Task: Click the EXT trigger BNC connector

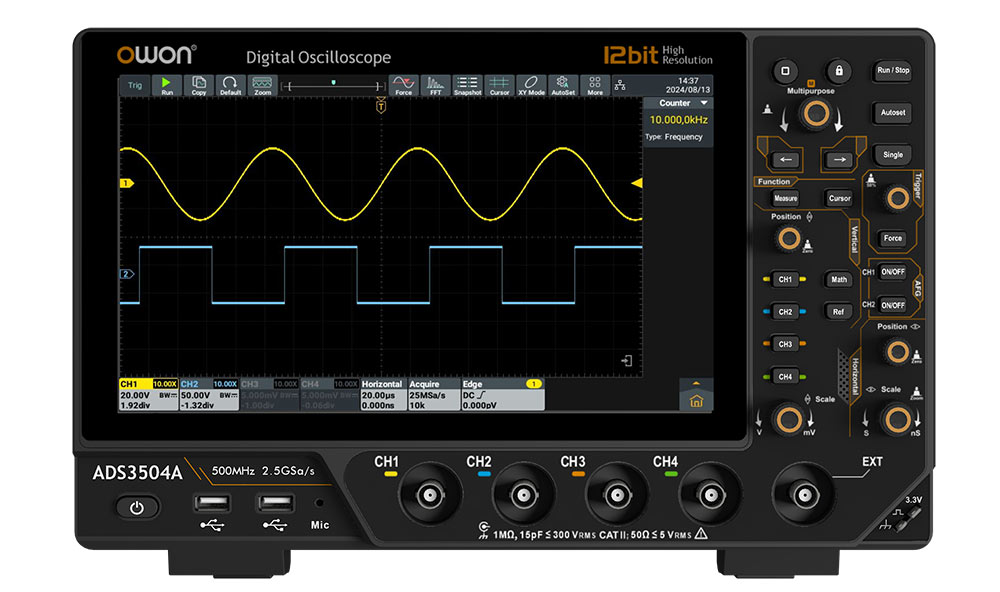Action: (x=804, y=495)
